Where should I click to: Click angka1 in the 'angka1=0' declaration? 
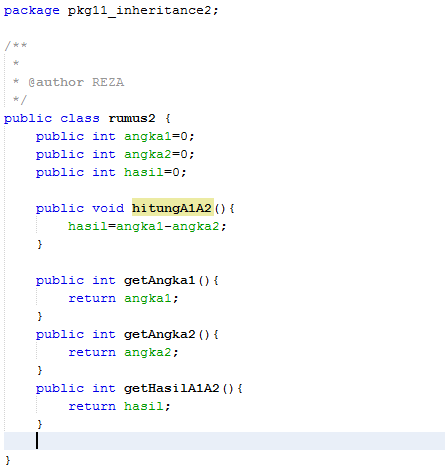pyautogui.click(x=148, y=136)
